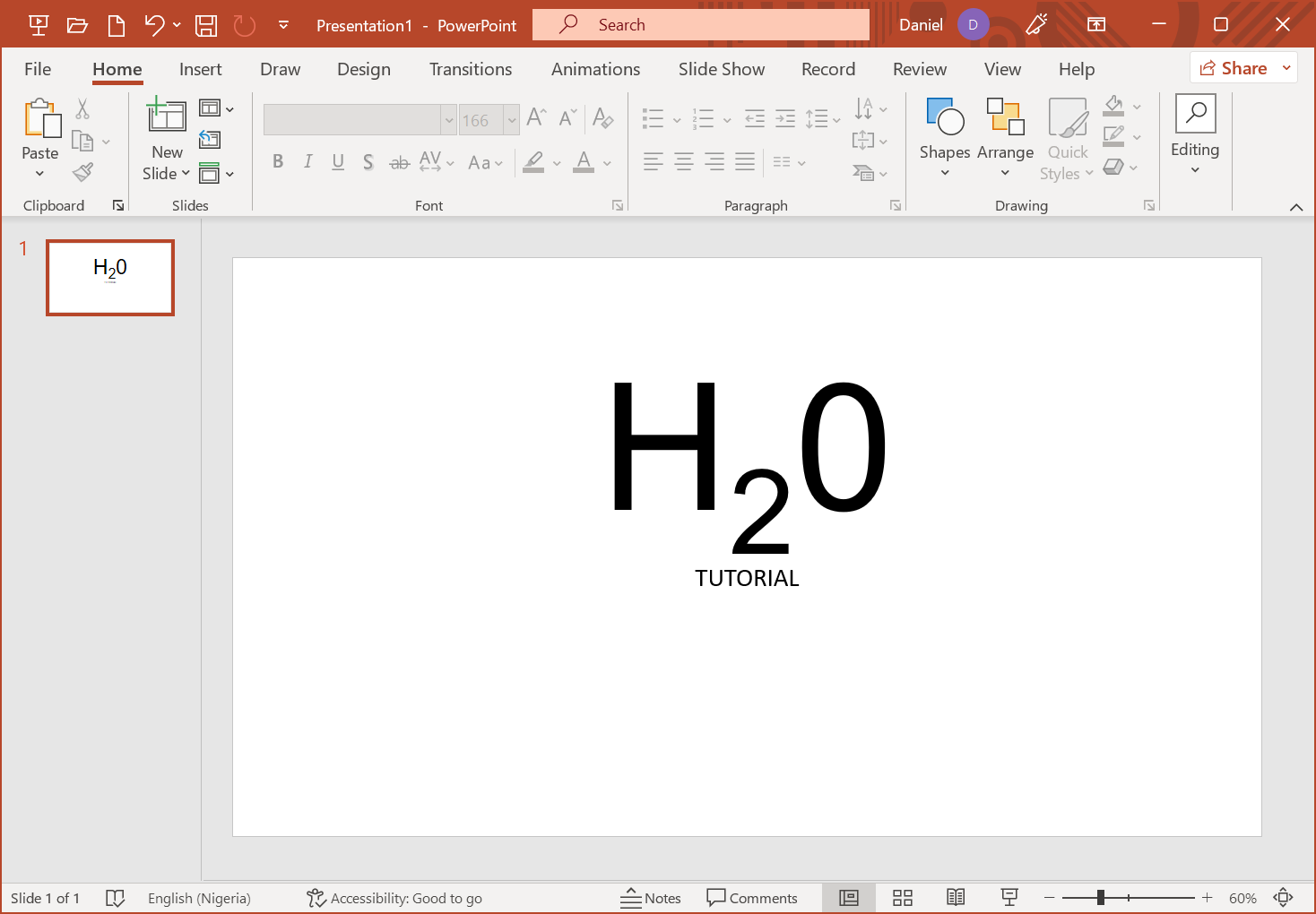Open the Arrange dropdown menu
This screenshot has width=1316, height=914.
(x=1005, y=136)
